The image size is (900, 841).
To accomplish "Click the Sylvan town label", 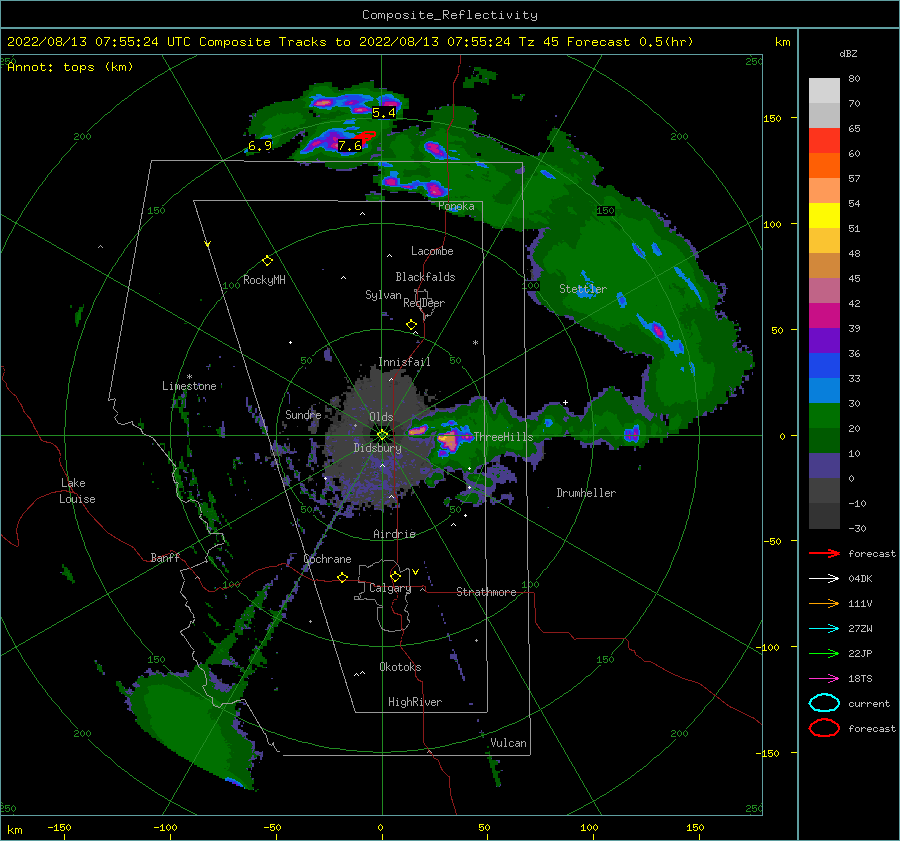I will (x=383, y=295).
